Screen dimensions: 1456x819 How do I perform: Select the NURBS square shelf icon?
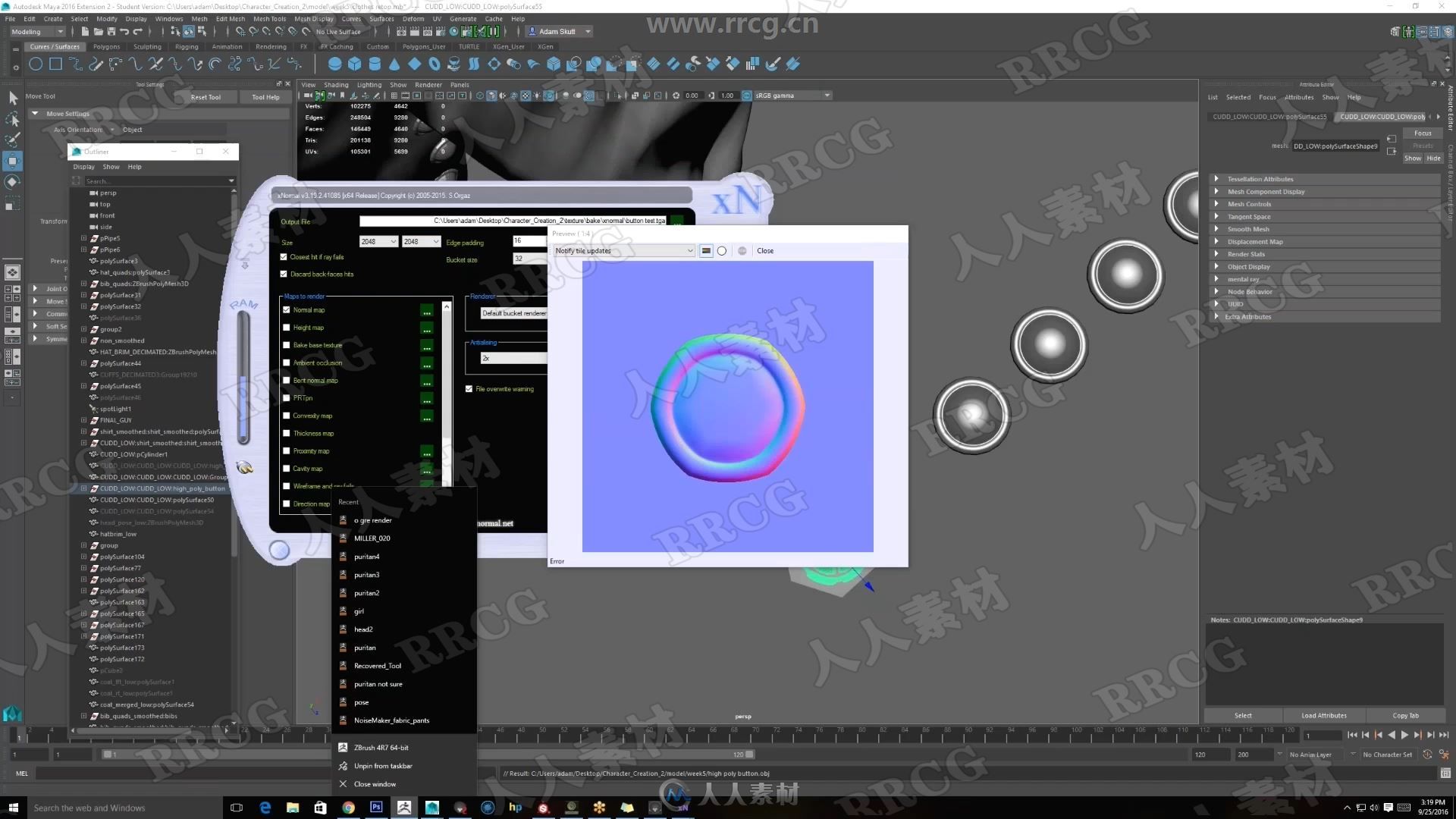[55, 64]
